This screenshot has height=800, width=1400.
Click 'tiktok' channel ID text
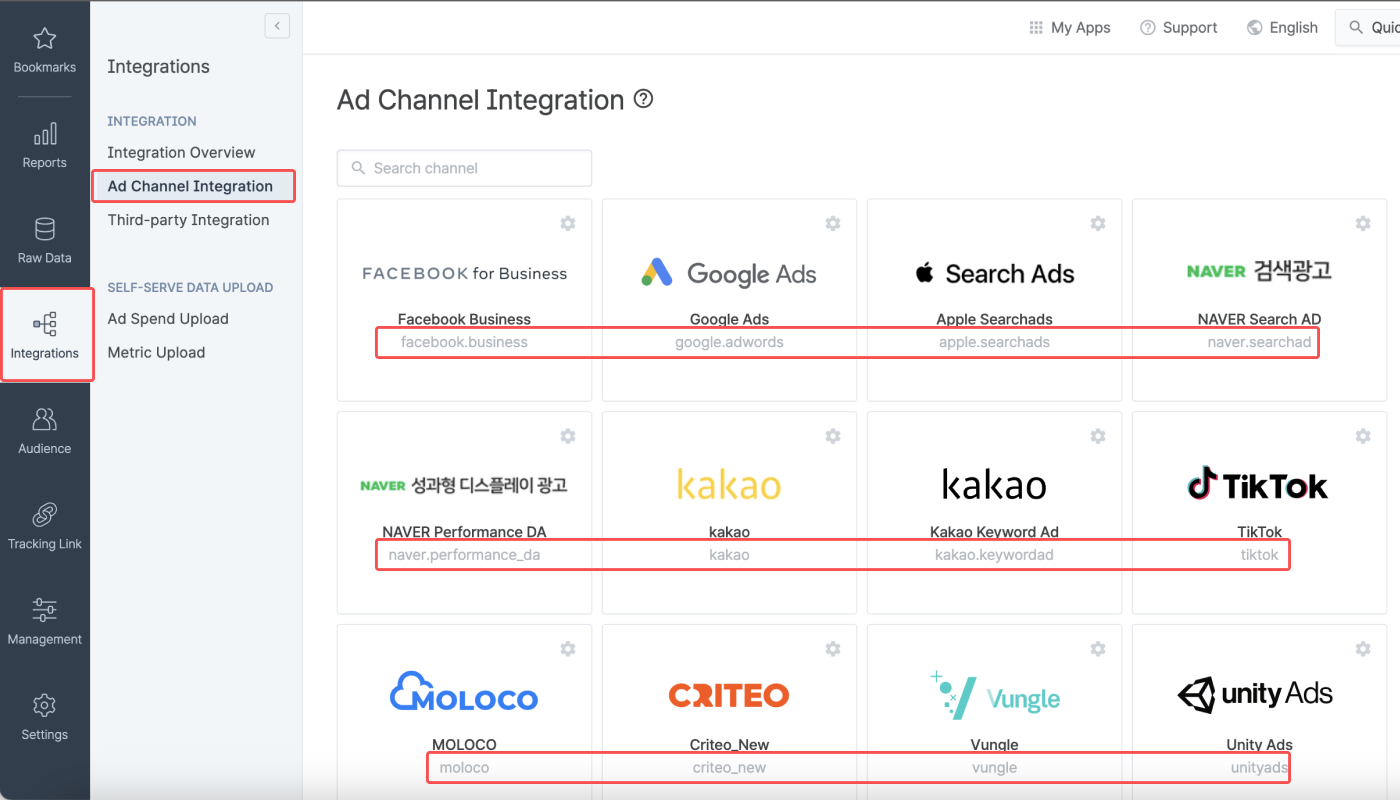(1259, 554)
